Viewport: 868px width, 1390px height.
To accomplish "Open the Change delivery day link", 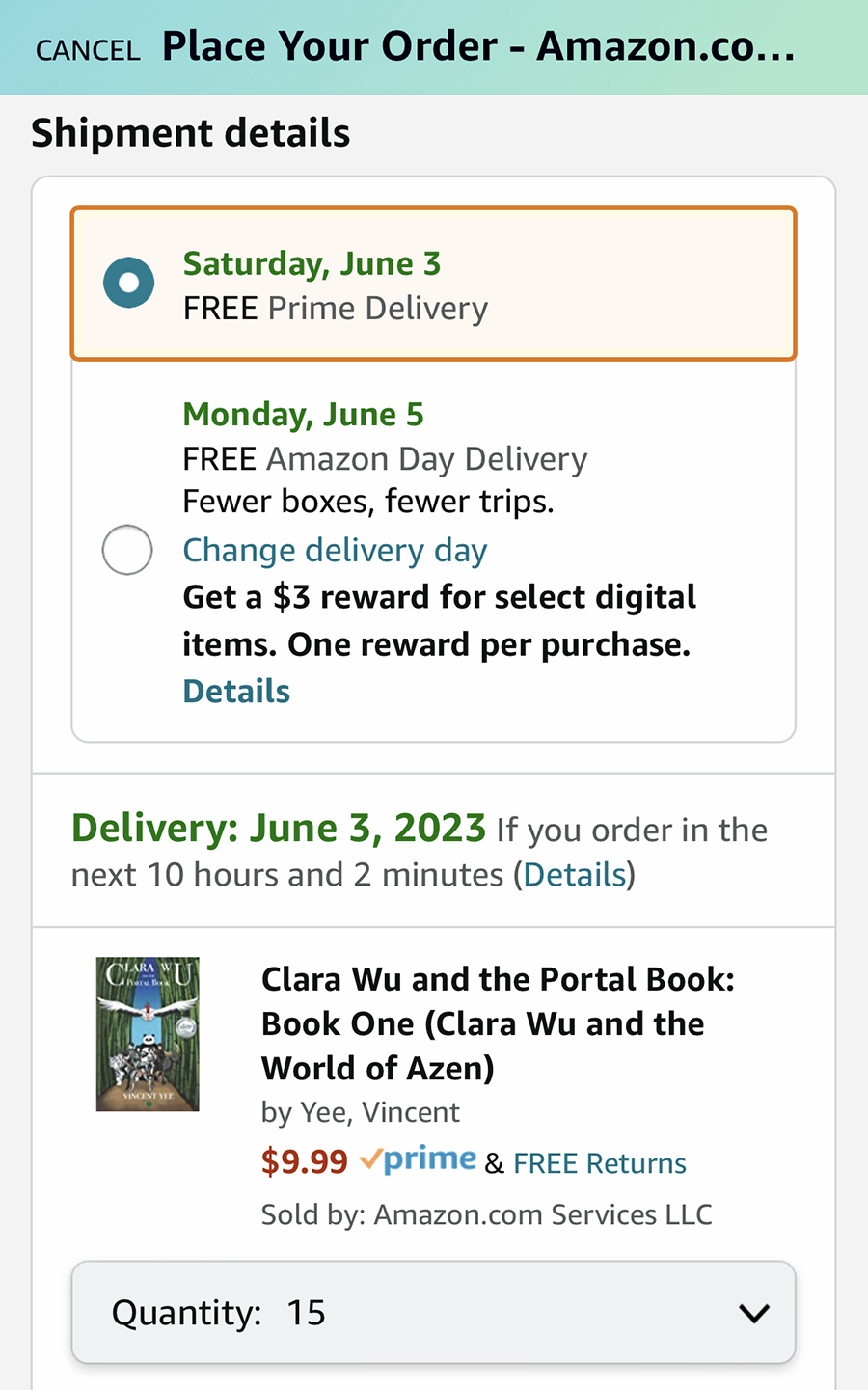I will coord(335,550).
